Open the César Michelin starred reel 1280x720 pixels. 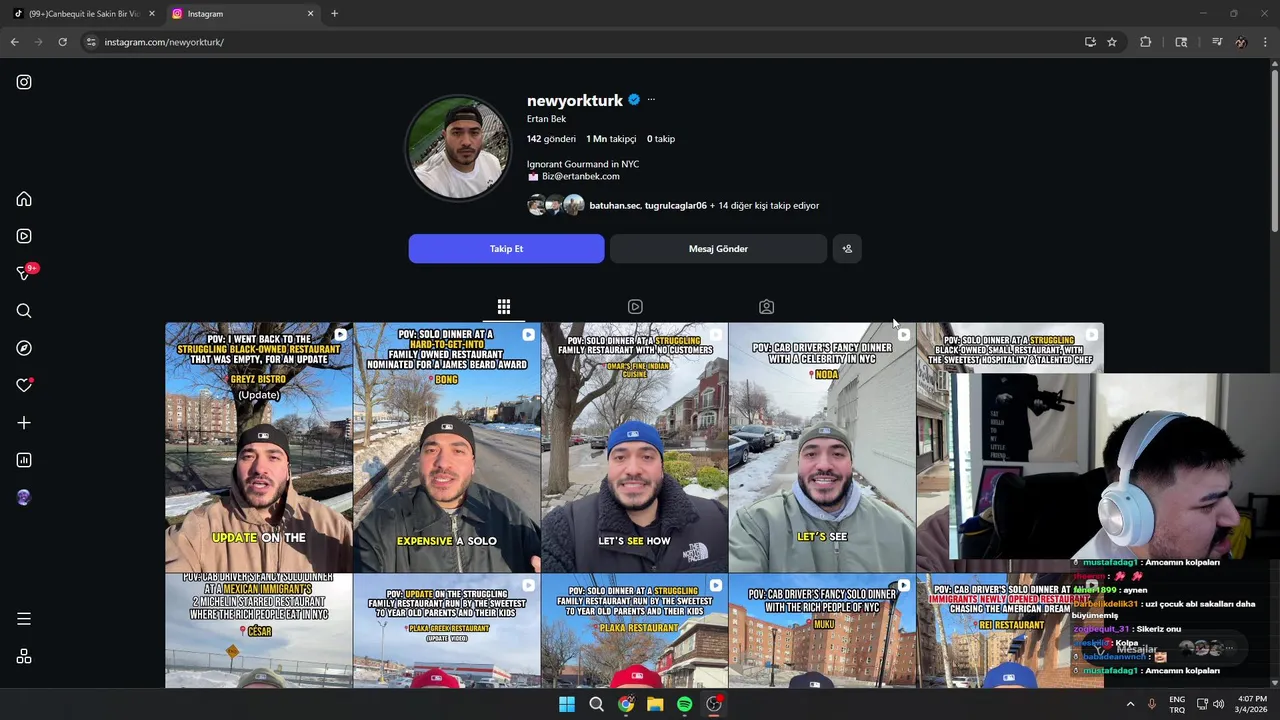tap(258, 631)
